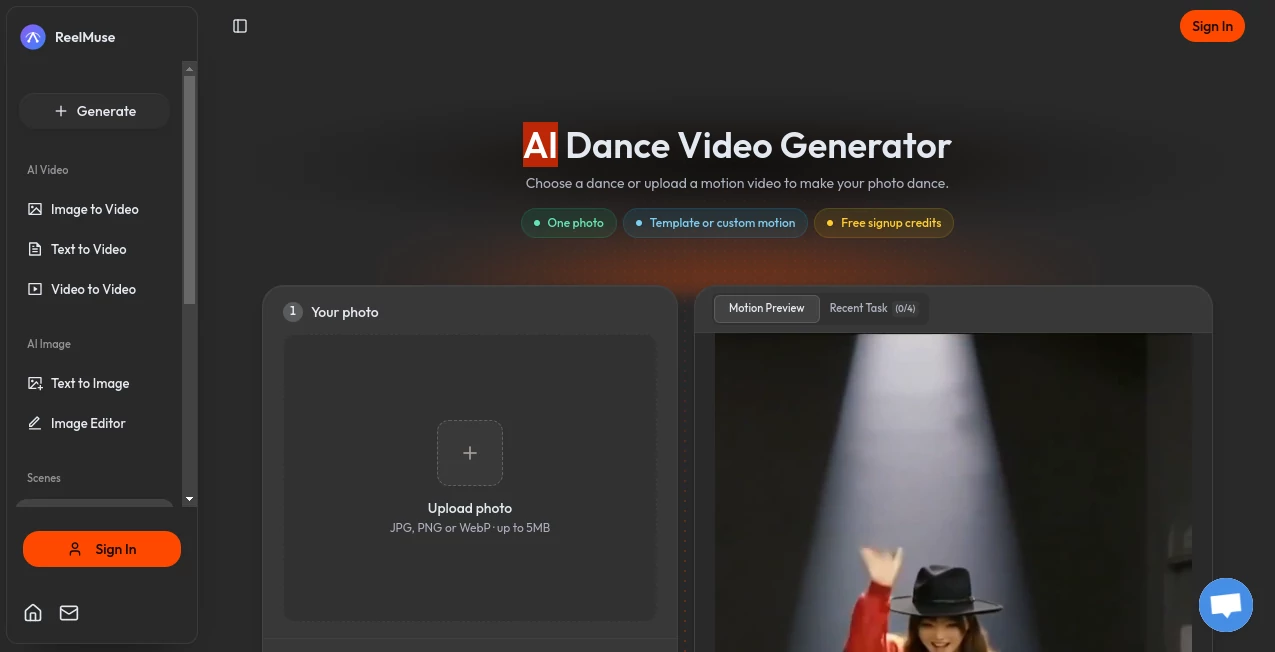This screenshot has height=652, width=1275.
Task: Click the Scenes section label
Action: (44, 478)
